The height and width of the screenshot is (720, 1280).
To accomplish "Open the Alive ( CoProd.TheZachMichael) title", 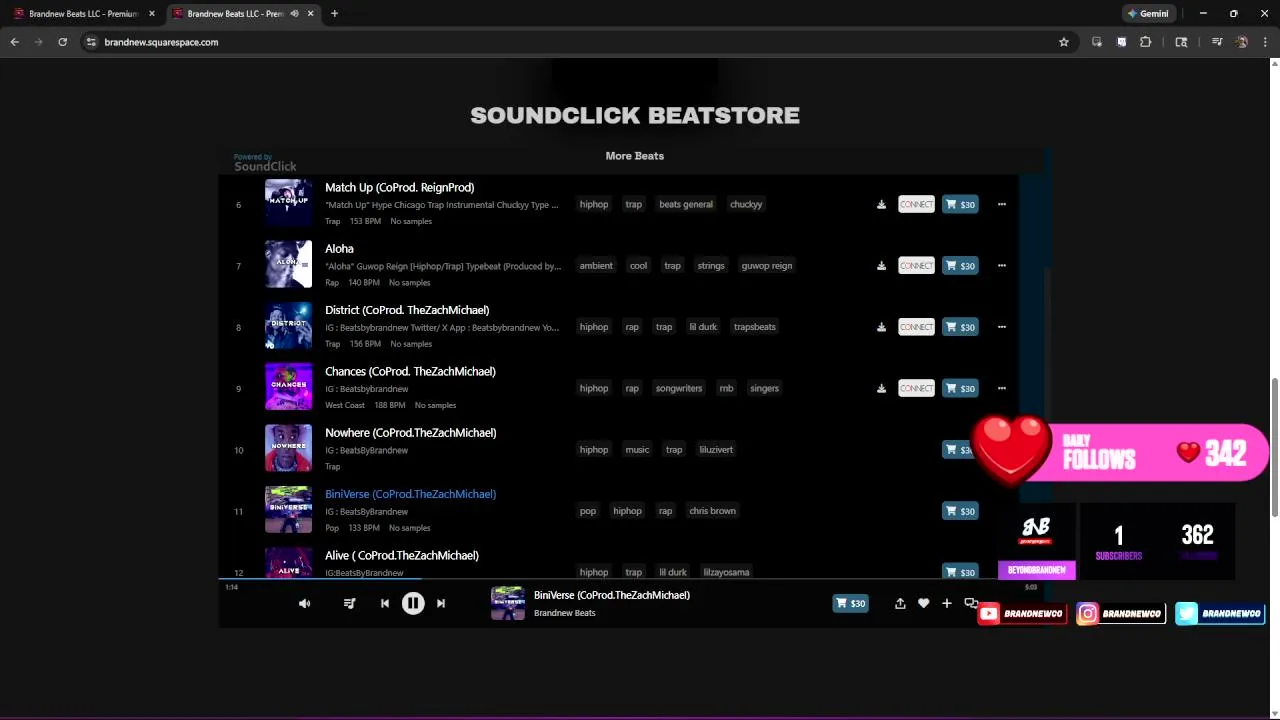I will (x=402, y=555).
